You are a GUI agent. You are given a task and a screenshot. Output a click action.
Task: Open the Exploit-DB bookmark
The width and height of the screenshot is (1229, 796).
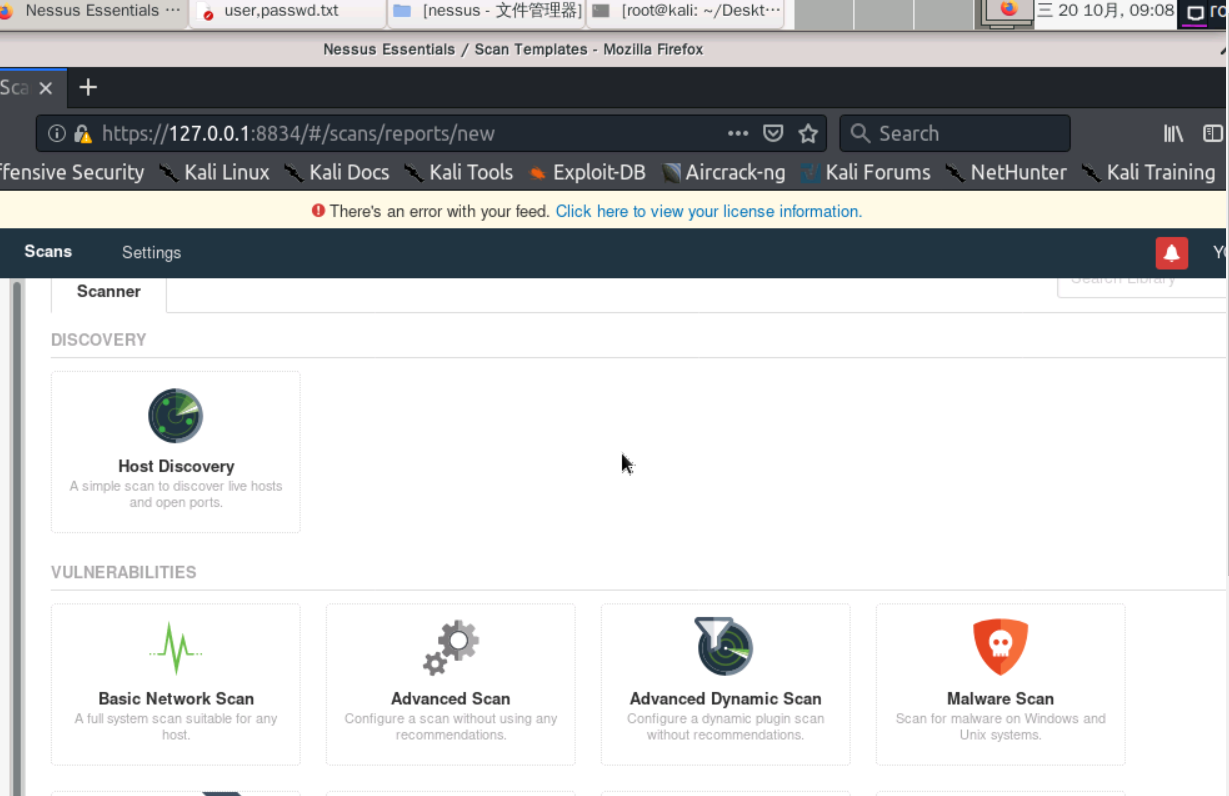(x=587, y=173)
